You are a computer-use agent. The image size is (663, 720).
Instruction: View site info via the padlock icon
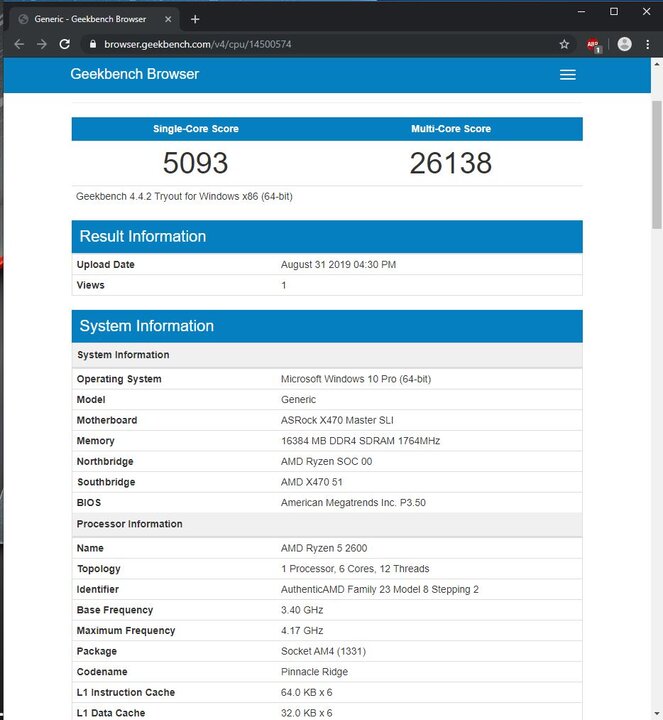coord(93,44)
